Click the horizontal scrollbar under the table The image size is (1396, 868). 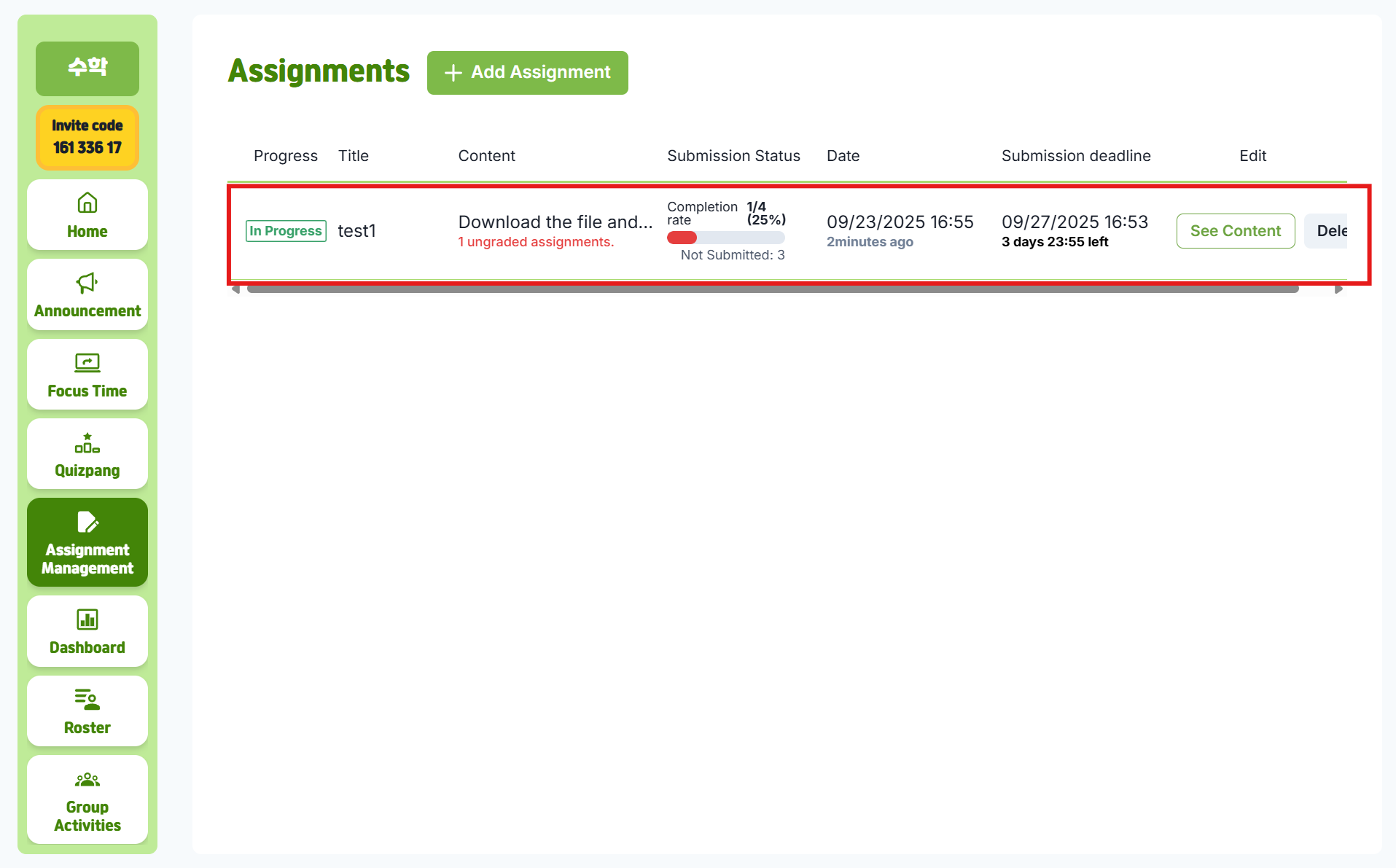773,289
